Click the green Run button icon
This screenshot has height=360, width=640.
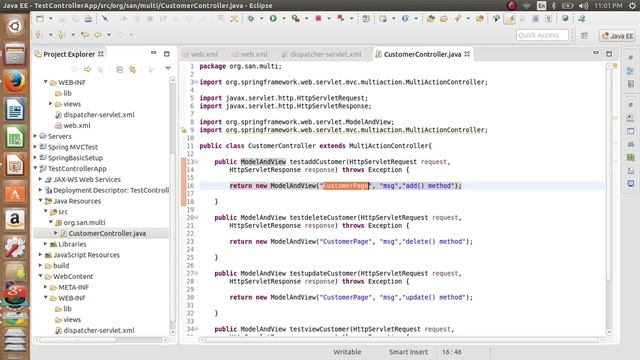[x=273, y=18]
